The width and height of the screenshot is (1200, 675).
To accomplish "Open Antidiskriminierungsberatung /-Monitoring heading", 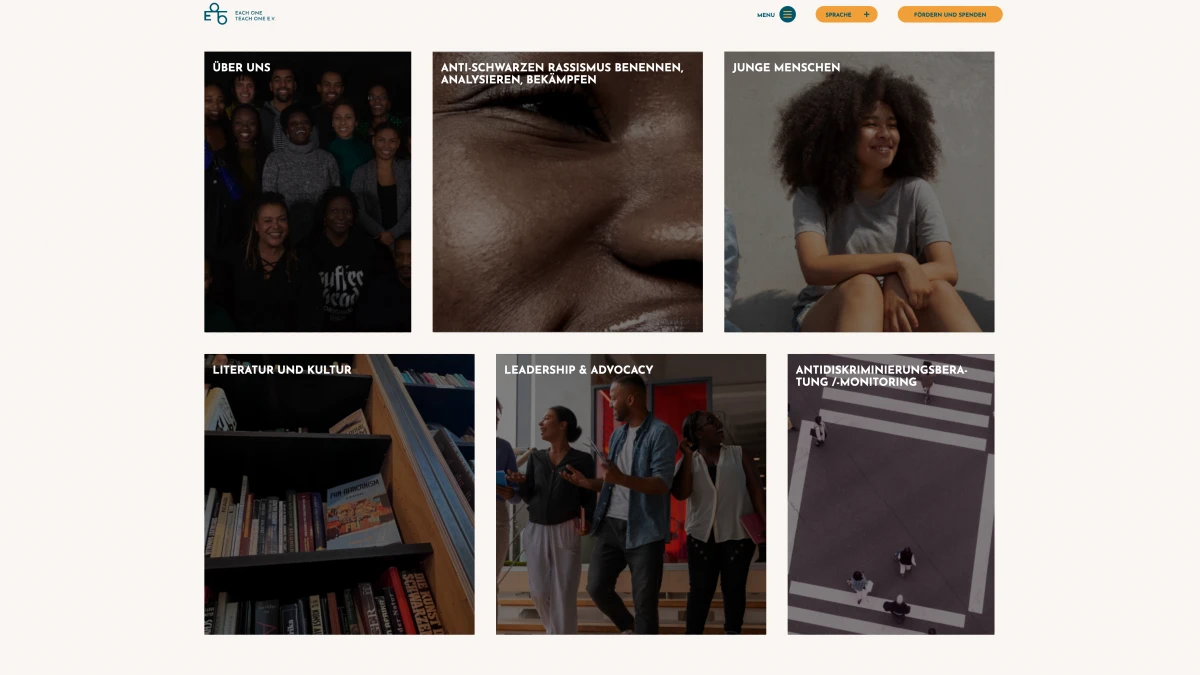I will click(882, 376).
